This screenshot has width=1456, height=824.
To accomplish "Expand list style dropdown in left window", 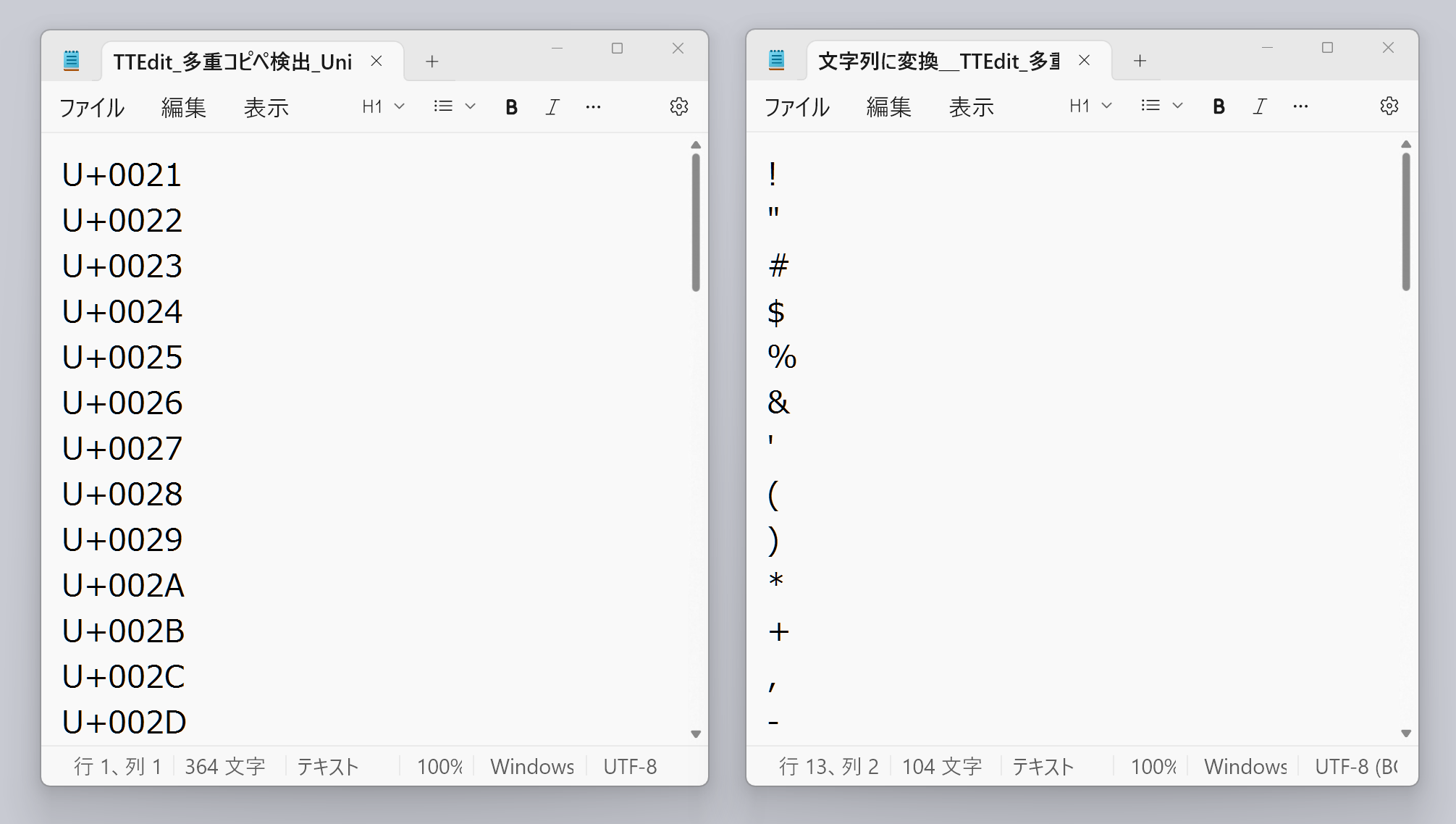I will click(x=454, y=107).
